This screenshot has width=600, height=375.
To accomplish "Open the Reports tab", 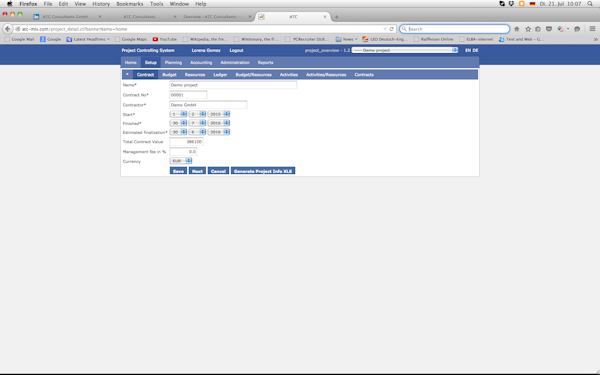I will tap(265, 62).
